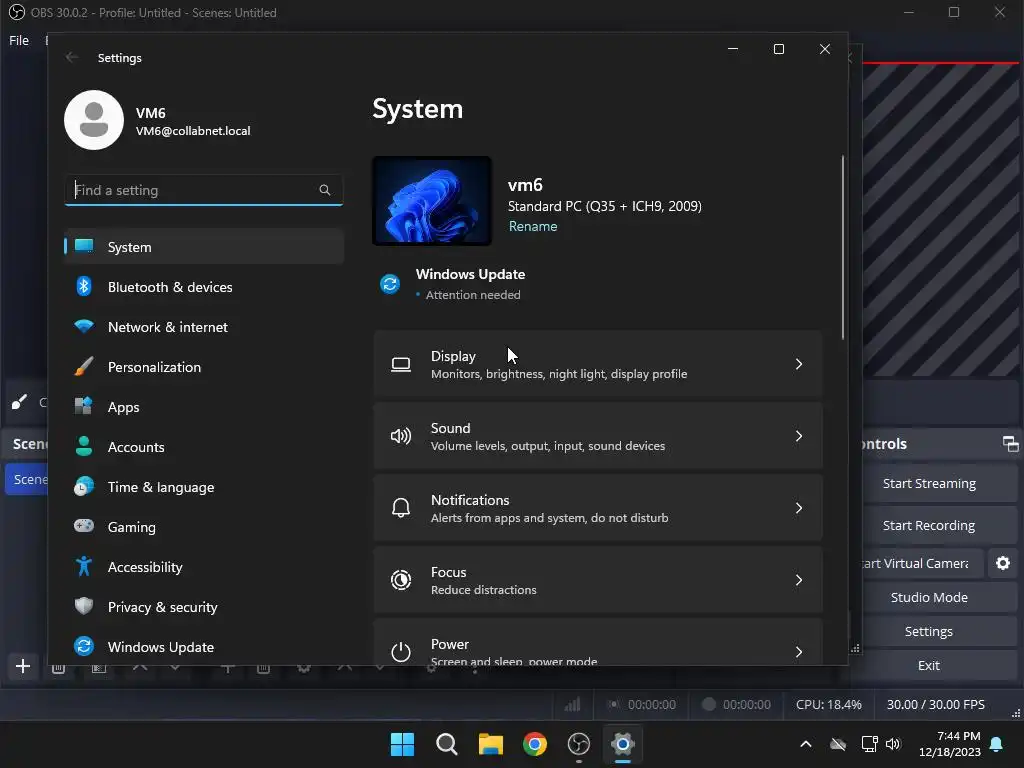Click the Rename link for vm6
The height and width of the screenshot is (768, 1024).
click(533, 227)
